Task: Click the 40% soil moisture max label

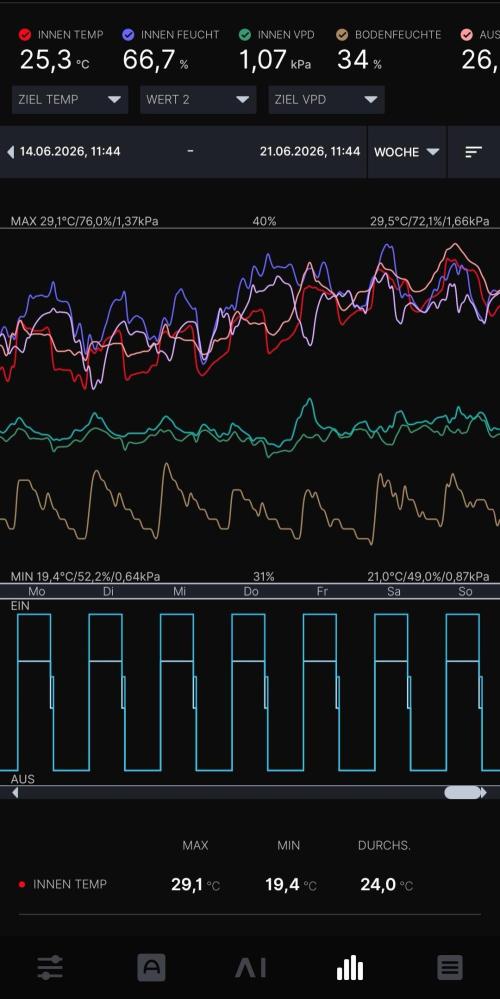Action: click(x=264, y=221)
